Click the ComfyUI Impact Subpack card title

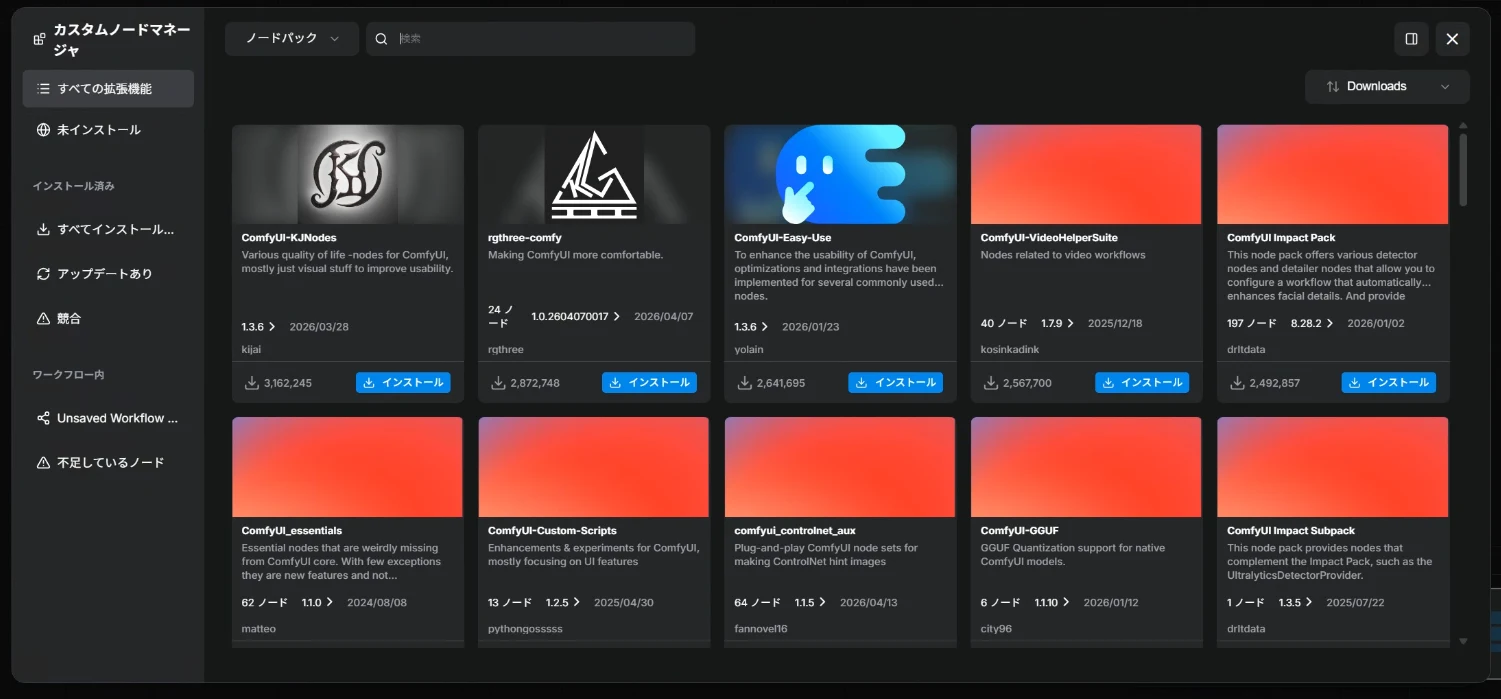click(1291, 531)
